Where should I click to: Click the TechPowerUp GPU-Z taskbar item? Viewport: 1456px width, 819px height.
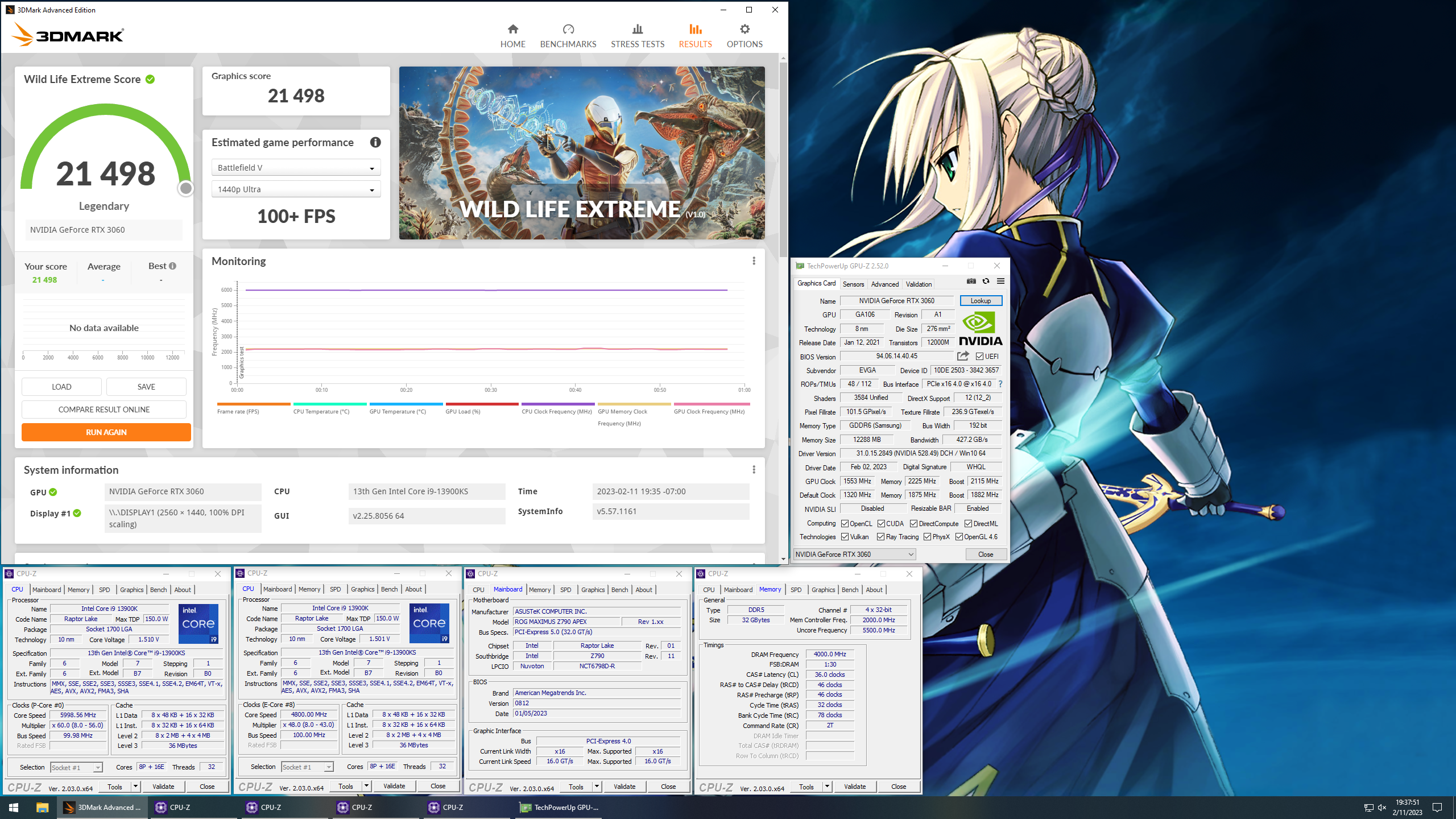pyautogui.click(x=560, y=808)
